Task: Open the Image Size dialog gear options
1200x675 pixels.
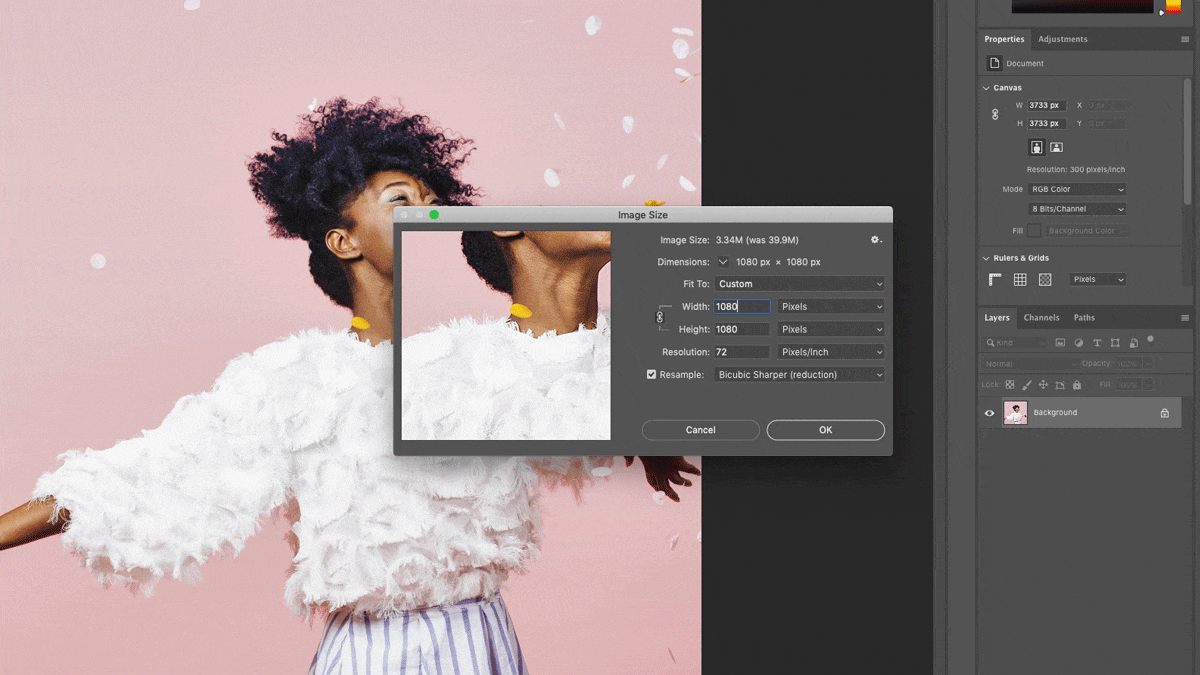Action: click(x=875, y=240)
